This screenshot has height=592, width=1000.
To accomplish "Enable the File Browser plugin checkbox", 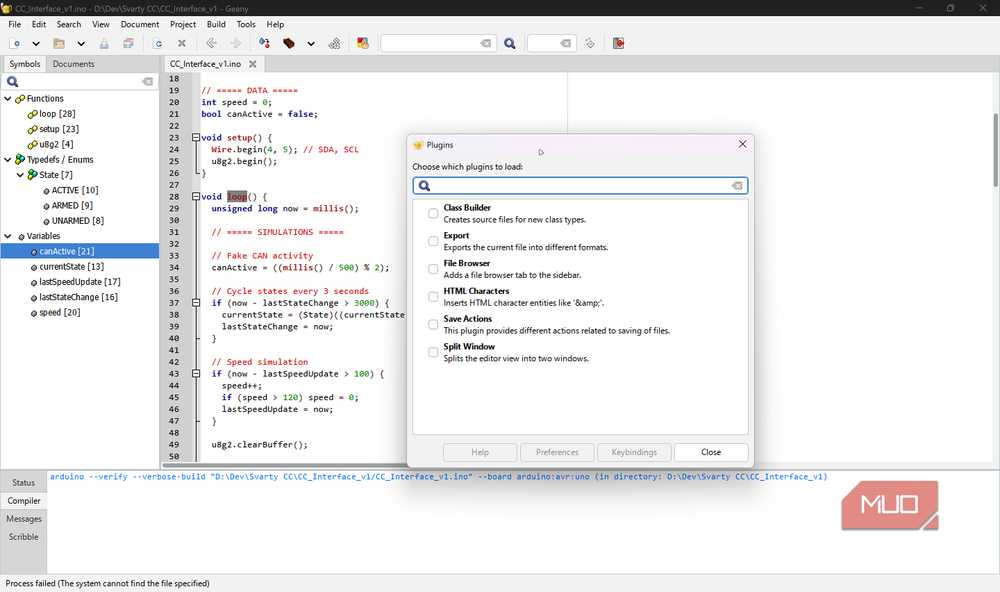I will click(x=433, y=269).
